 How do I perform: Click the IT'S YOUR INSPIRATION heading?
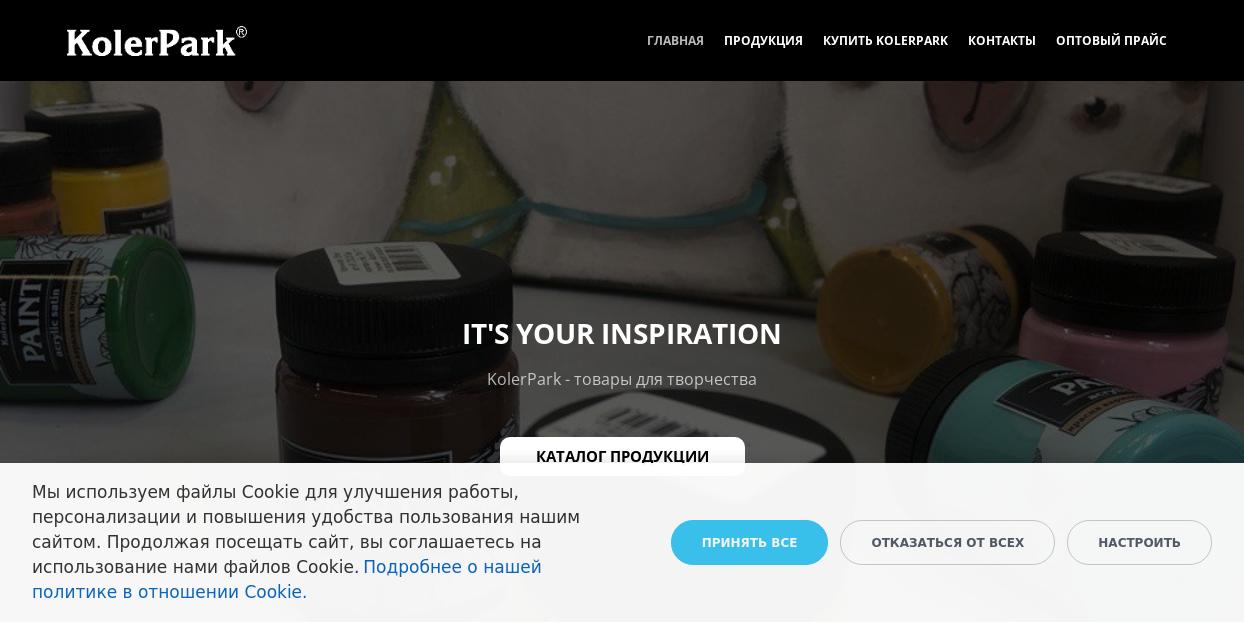click(x=622, y=333)
